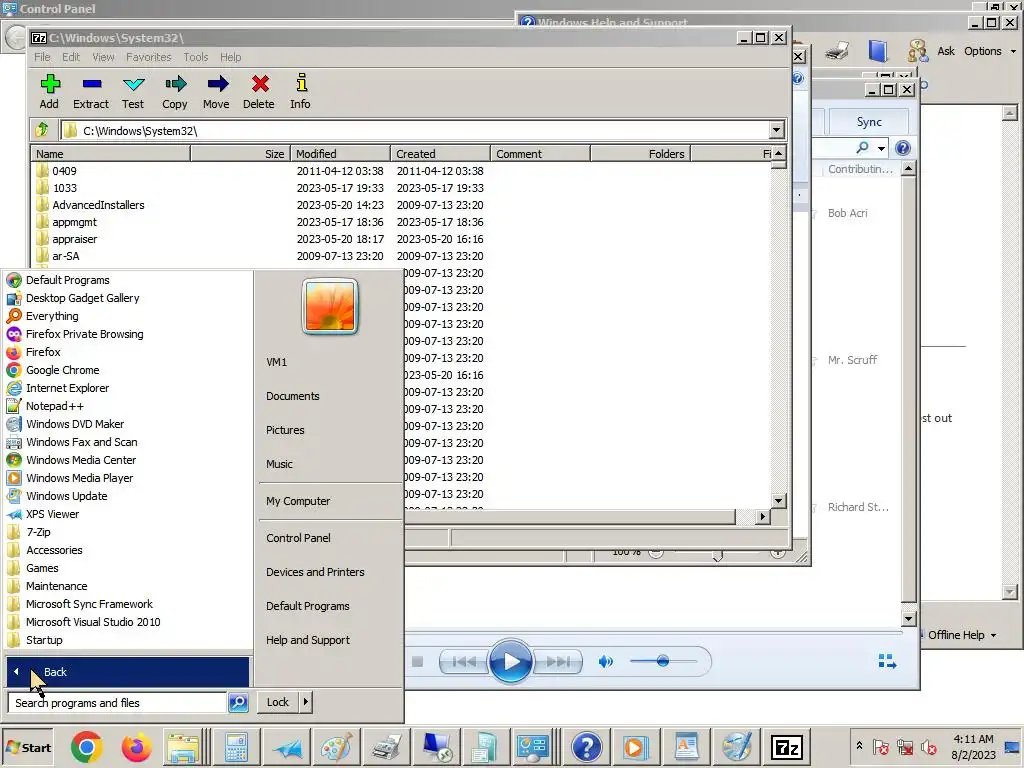Click the Copy toolbar icon in 7-Zip
This screenshot has height=768, width=1024.
click(174, 92)
